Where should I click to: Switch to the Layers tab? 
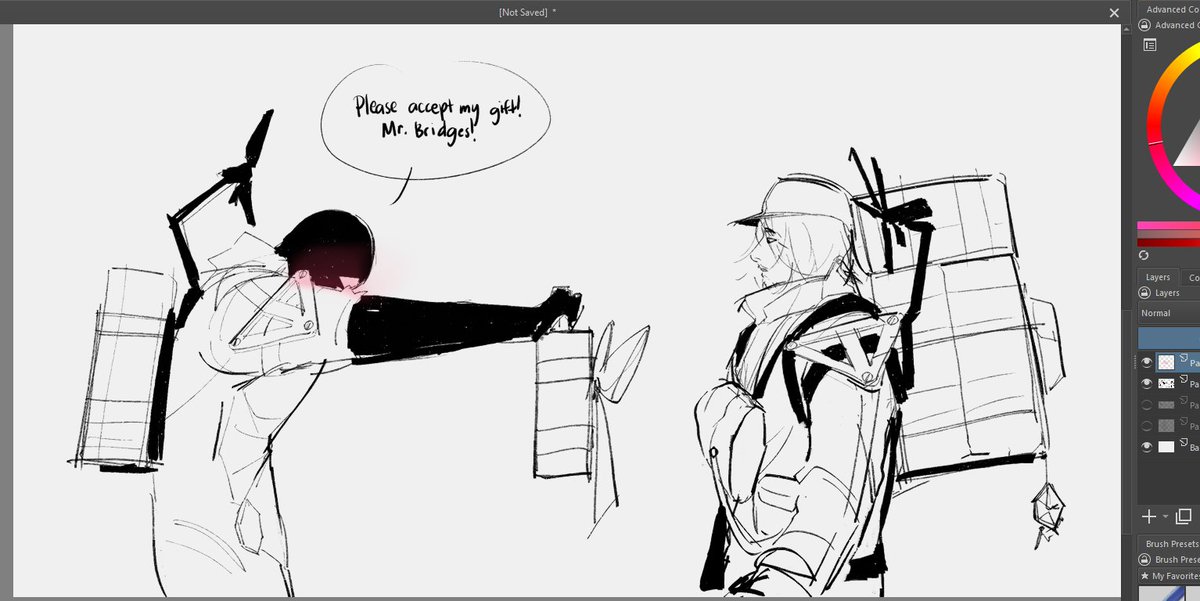1158,277
